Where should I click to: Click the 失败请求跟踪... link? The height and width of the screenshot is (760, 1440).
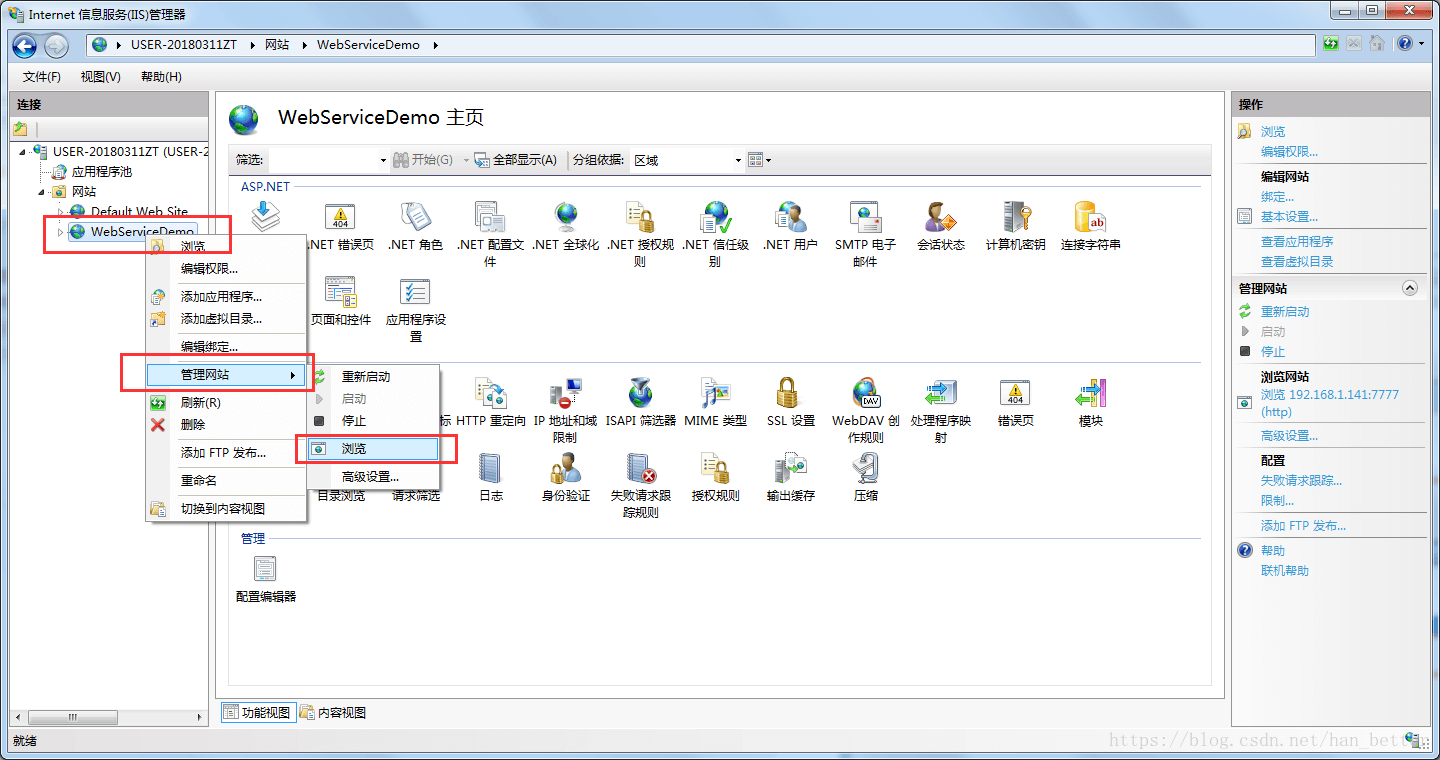click(x=1301, y=481)
